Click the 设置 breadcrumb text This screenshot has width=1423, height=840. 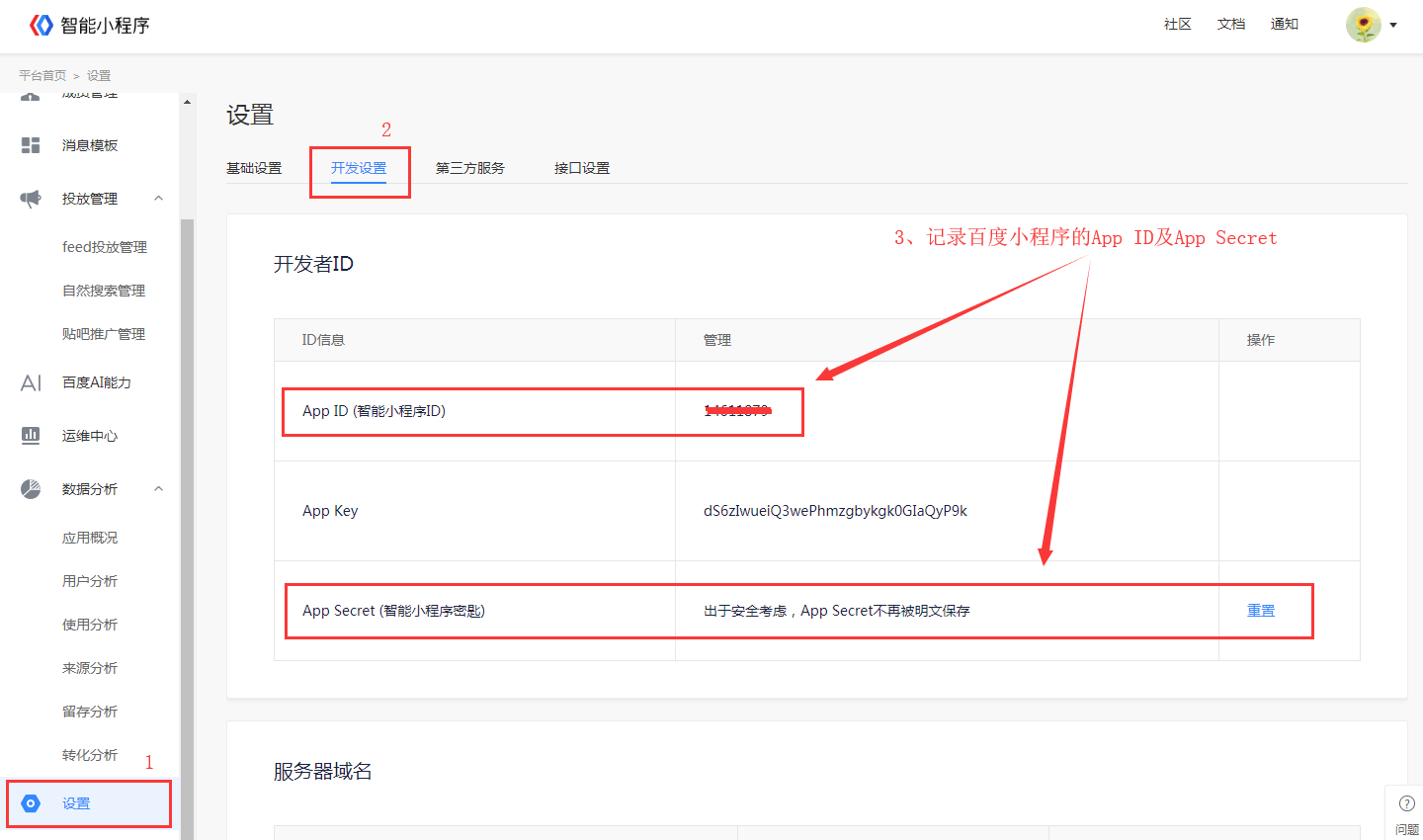99,76
